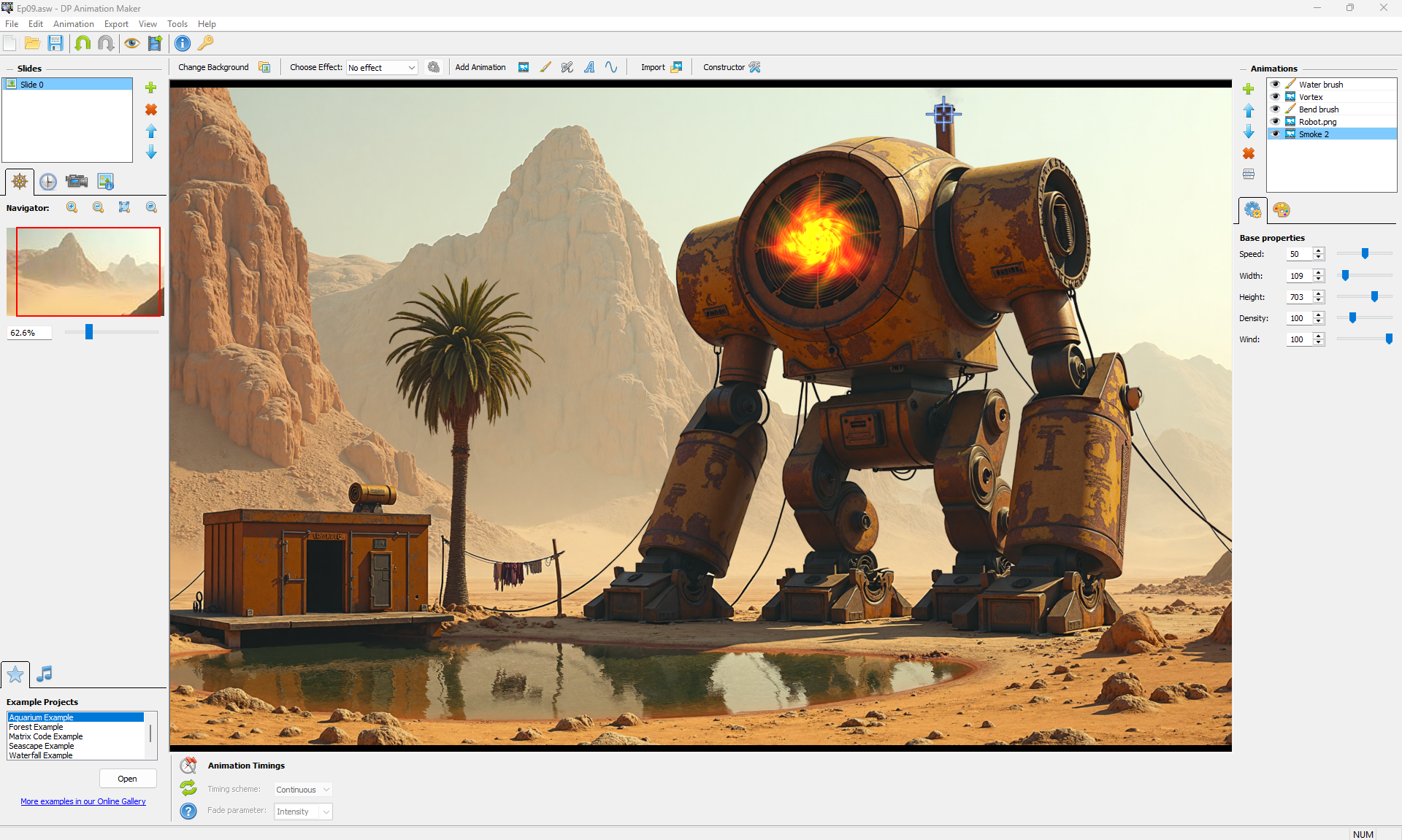
Task: Toggle visibility of Water brush animation
Action: pyautogui.click(x=1276, y=85)
